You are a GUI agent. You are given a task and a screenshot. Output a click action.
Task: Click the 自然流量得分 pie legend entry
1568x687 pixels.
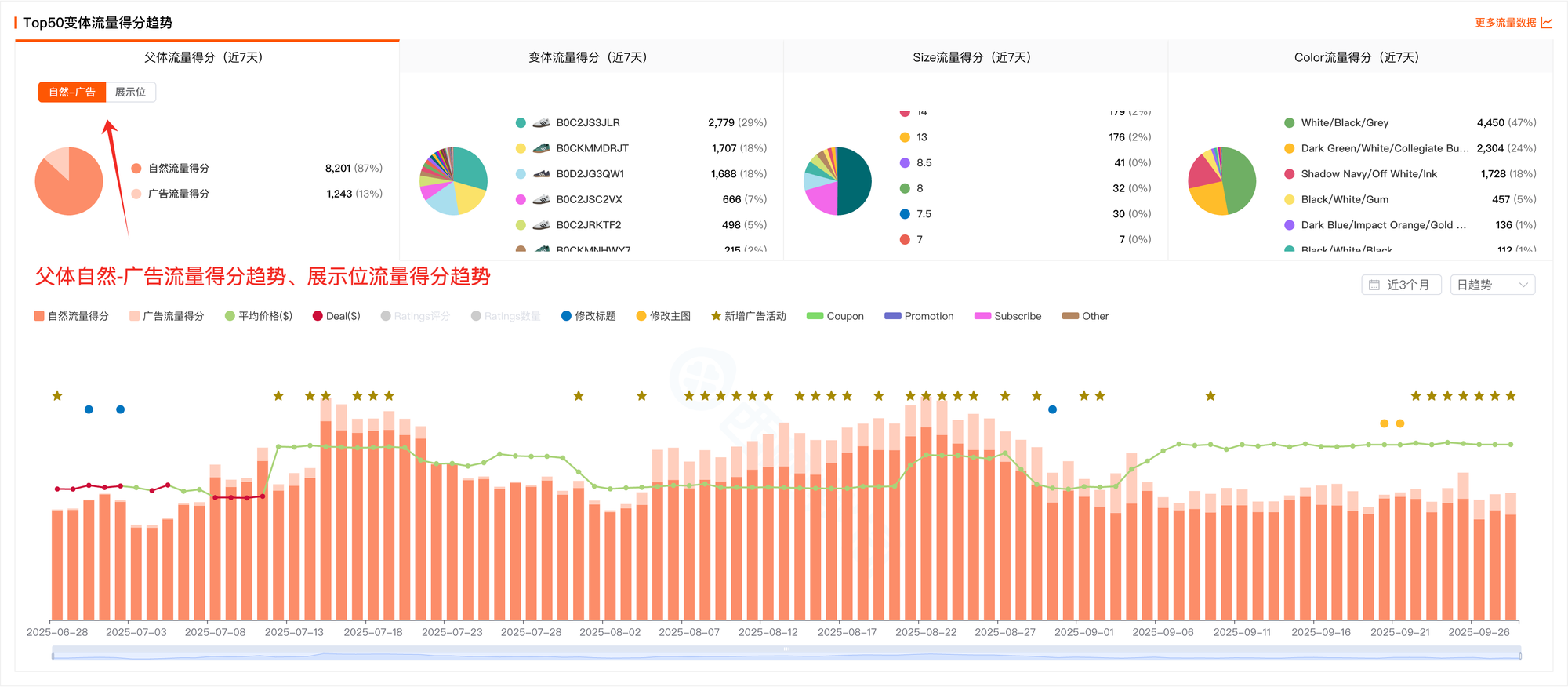coord(178,169)
